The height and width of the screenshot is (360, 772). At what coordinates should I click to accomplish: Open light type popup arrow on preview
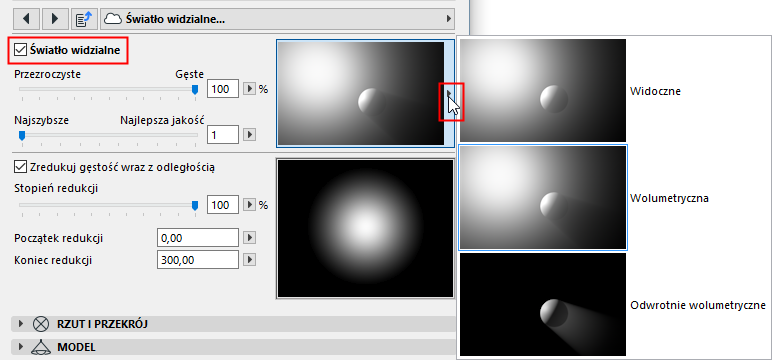(449, 93)
